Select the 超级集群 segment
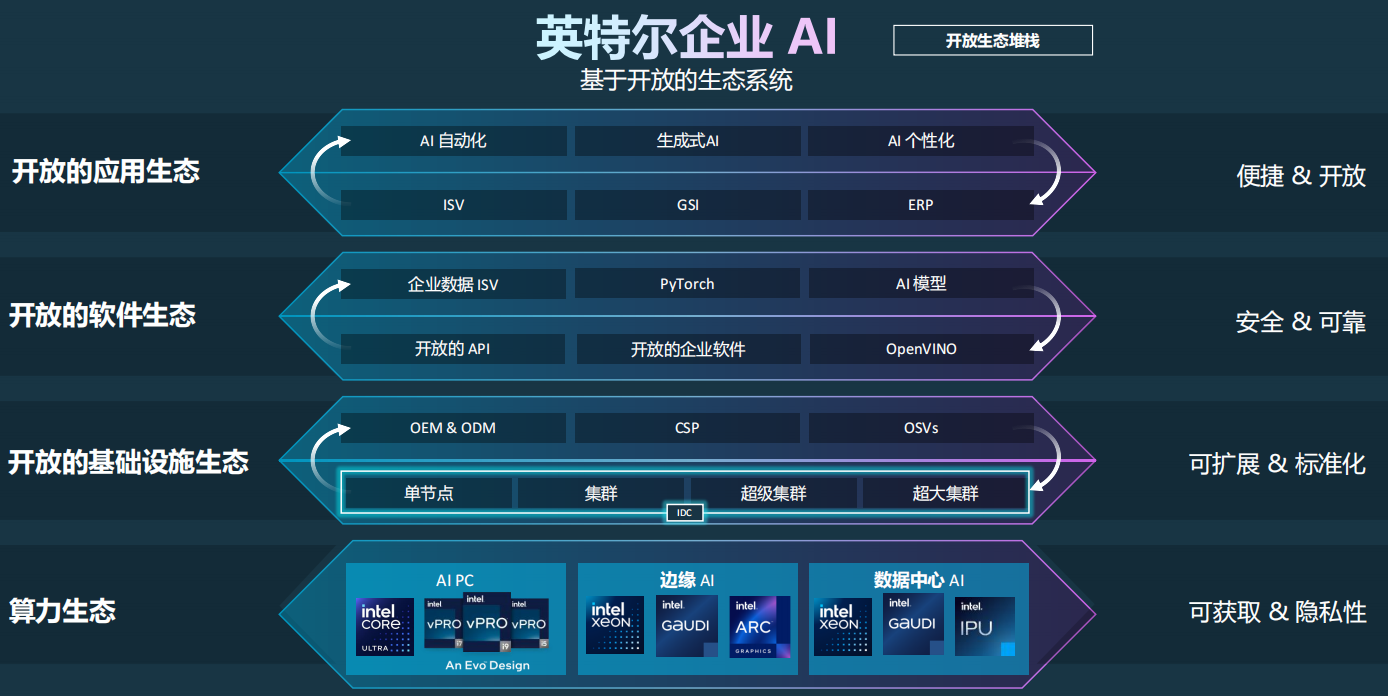Image resolution: width=1388 pixels, height=696 pixels. click(774, 493)
